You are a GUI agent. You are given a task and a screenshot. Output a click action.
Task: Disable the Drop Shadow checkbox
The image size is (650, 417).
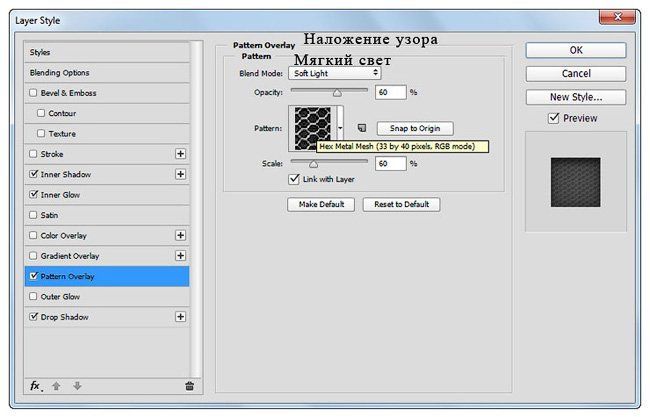[x=33, y=317]
